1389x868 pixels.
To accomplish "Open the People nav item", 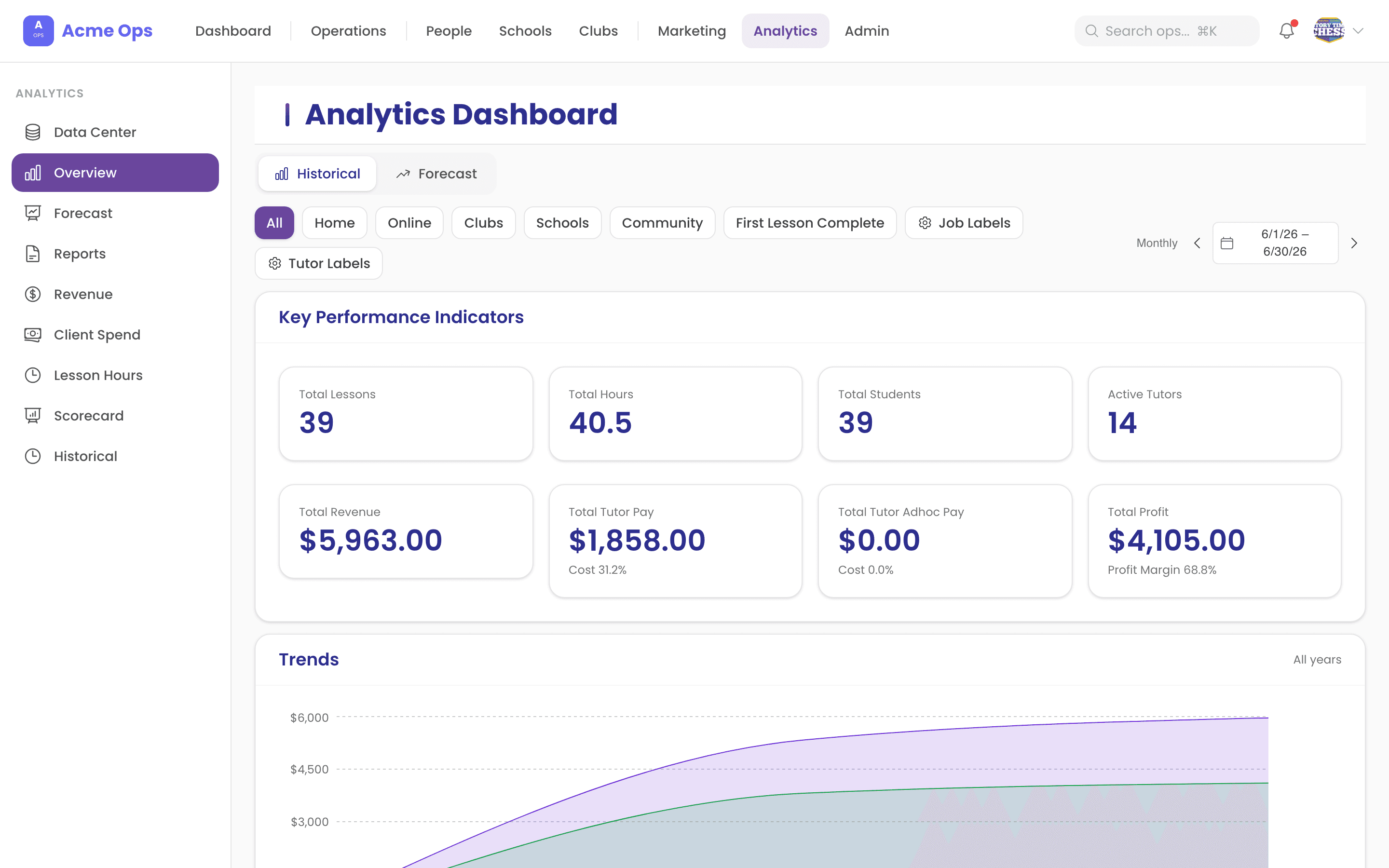I will coord(449,31).
